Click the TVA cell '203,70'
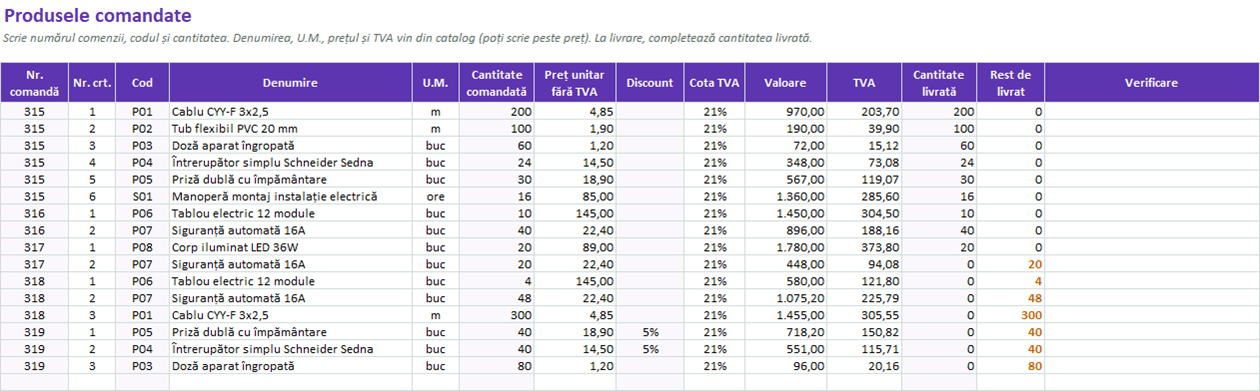Viewport: 1260px width, 391px height. [x=865, y=112]
